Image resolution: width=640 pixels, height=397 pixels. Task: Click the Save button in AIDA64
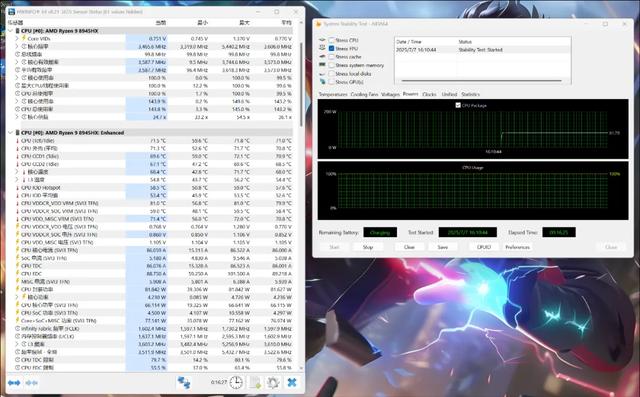[443, 247]
